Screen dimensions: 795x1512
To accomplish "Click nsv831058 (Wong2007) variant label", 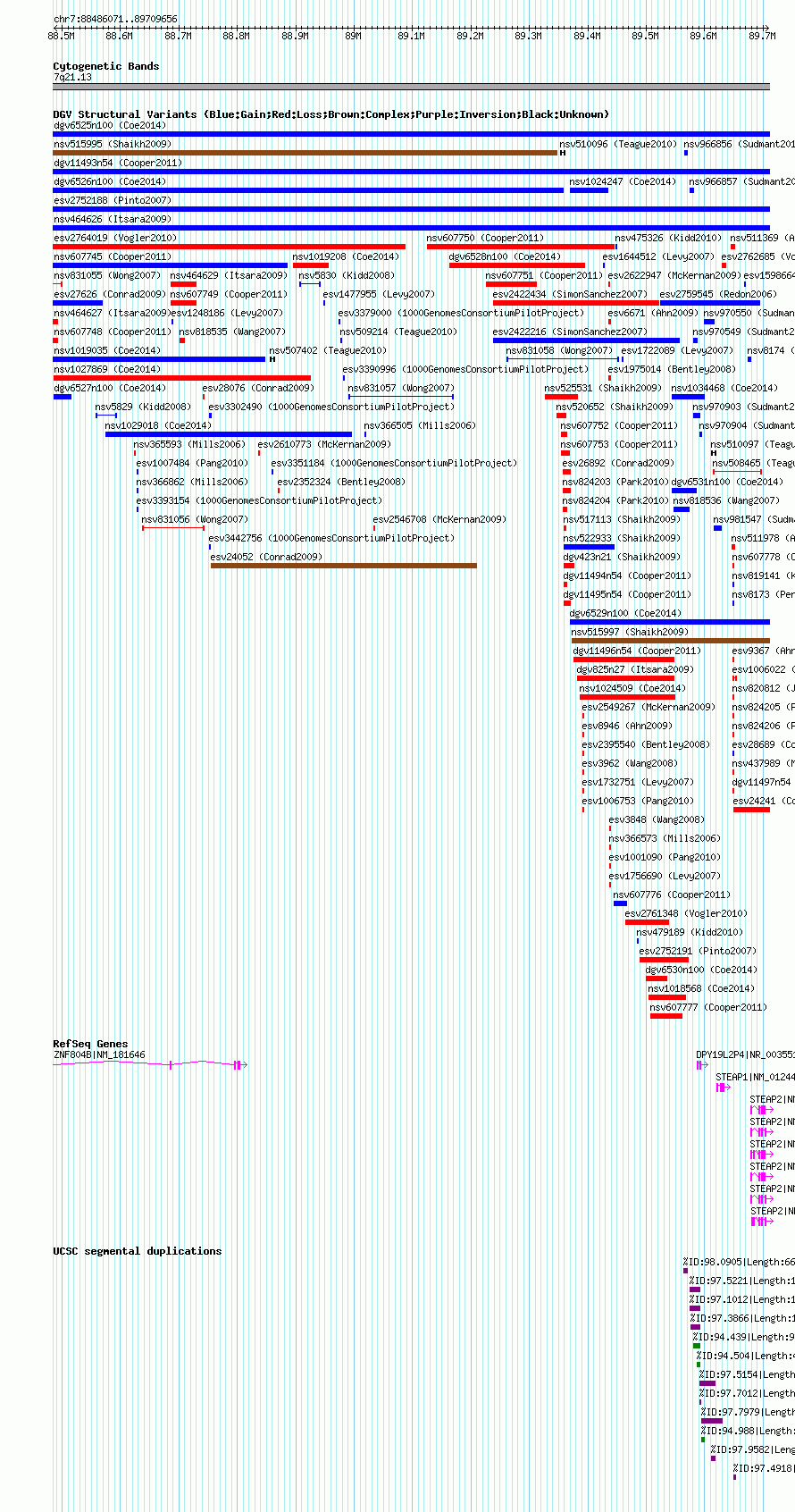I will 560,350.
